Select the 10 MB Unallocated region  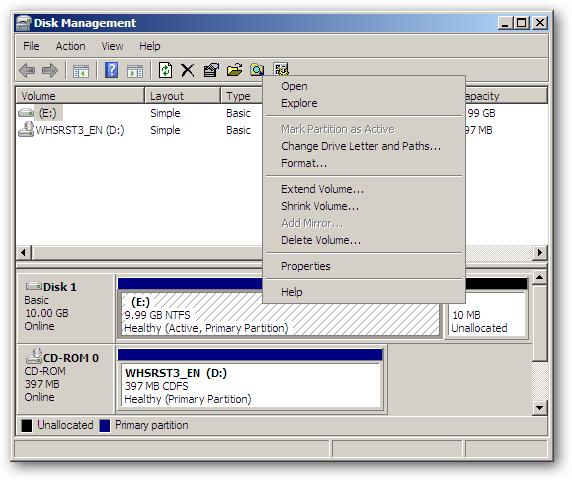487,314
